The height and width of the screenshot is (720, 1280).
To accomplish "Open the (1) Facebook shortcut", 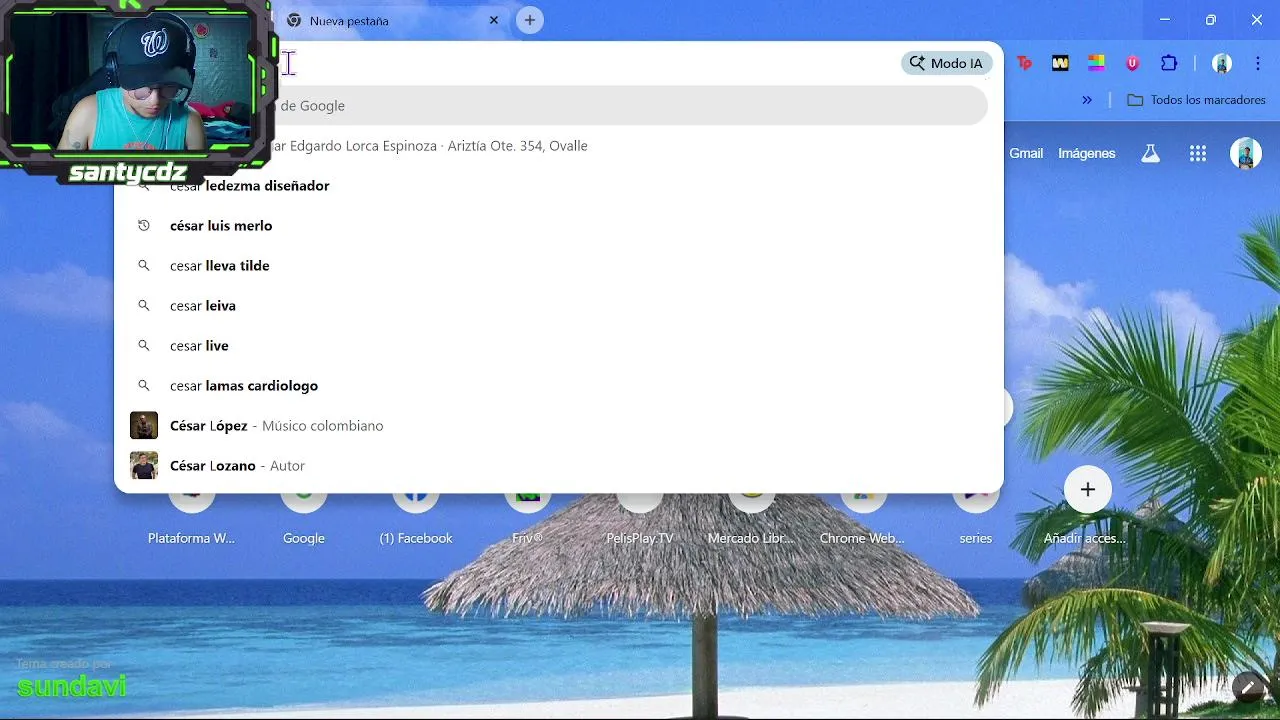I will pos(416,515).
